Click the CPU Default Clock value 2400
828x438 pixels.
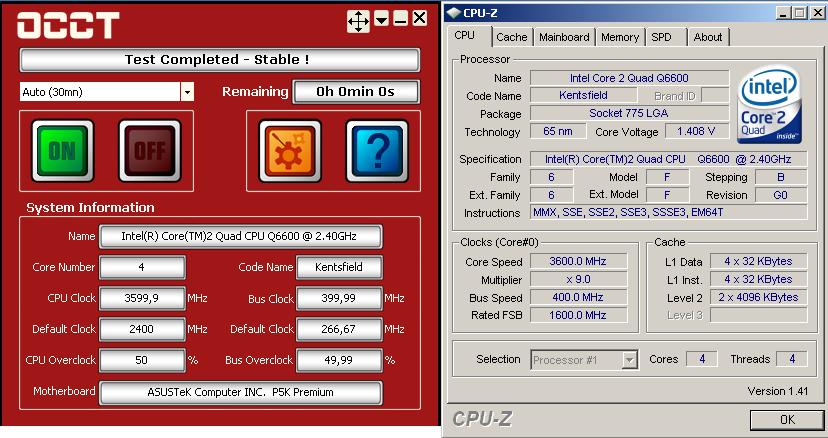tap(142, 329)
